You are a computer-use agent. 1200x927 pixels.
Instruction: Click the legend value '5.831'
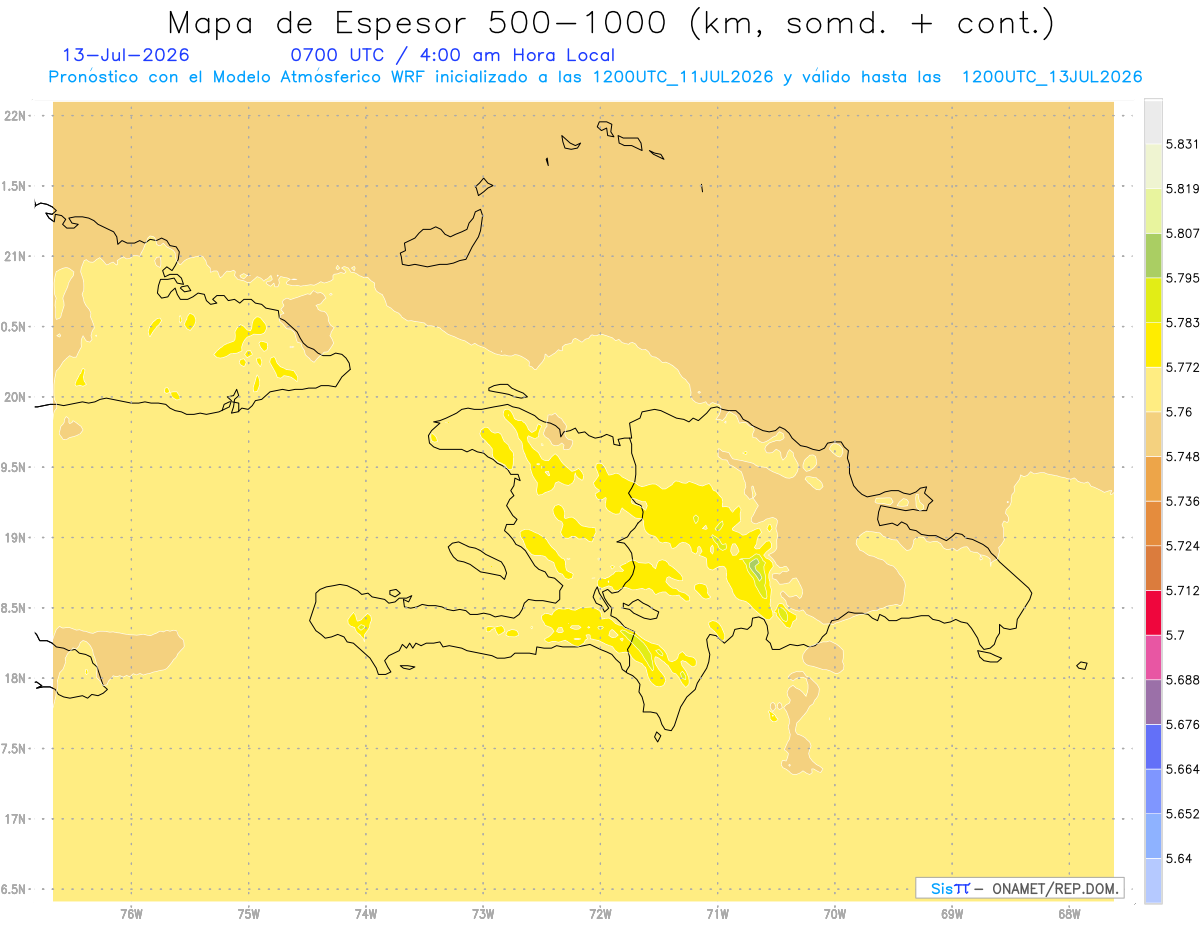(x=1182, y=144)
